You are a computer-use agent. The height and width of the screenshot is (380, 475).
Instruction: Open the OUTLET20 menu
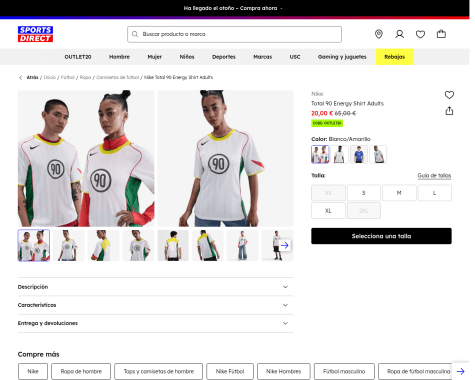pyautogui.click(x=78, y=57)
